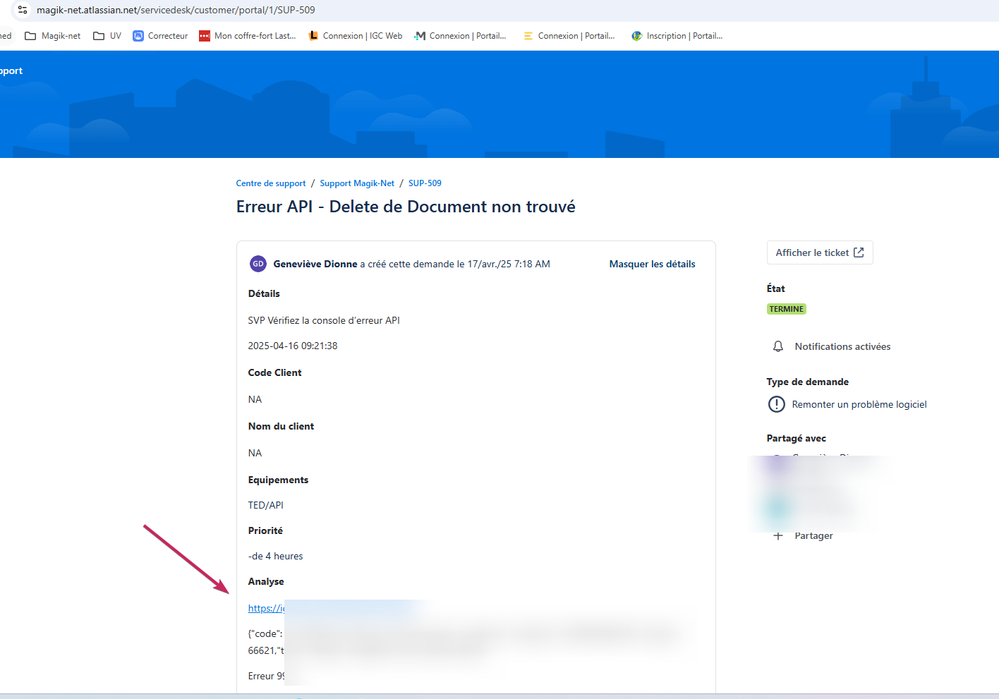Click the Détails section label
This screenshot has width=999, height=699.
click(x=264, y=294)
